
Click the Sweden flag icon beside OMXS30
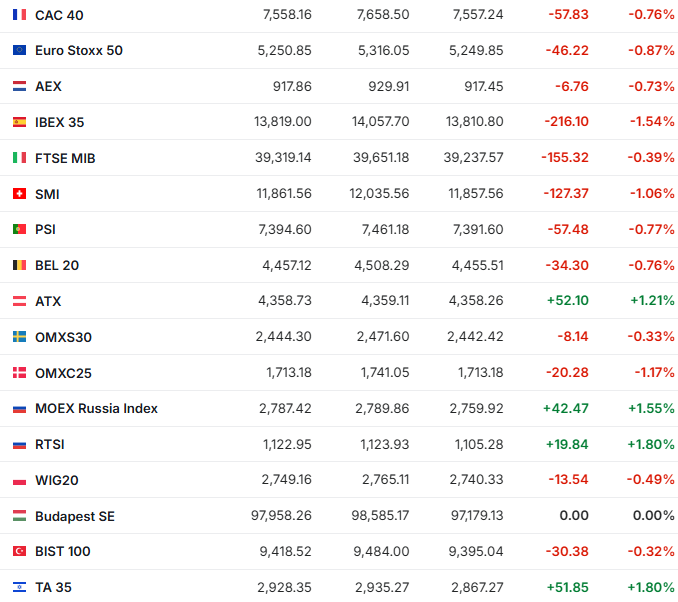click(19, 337)
